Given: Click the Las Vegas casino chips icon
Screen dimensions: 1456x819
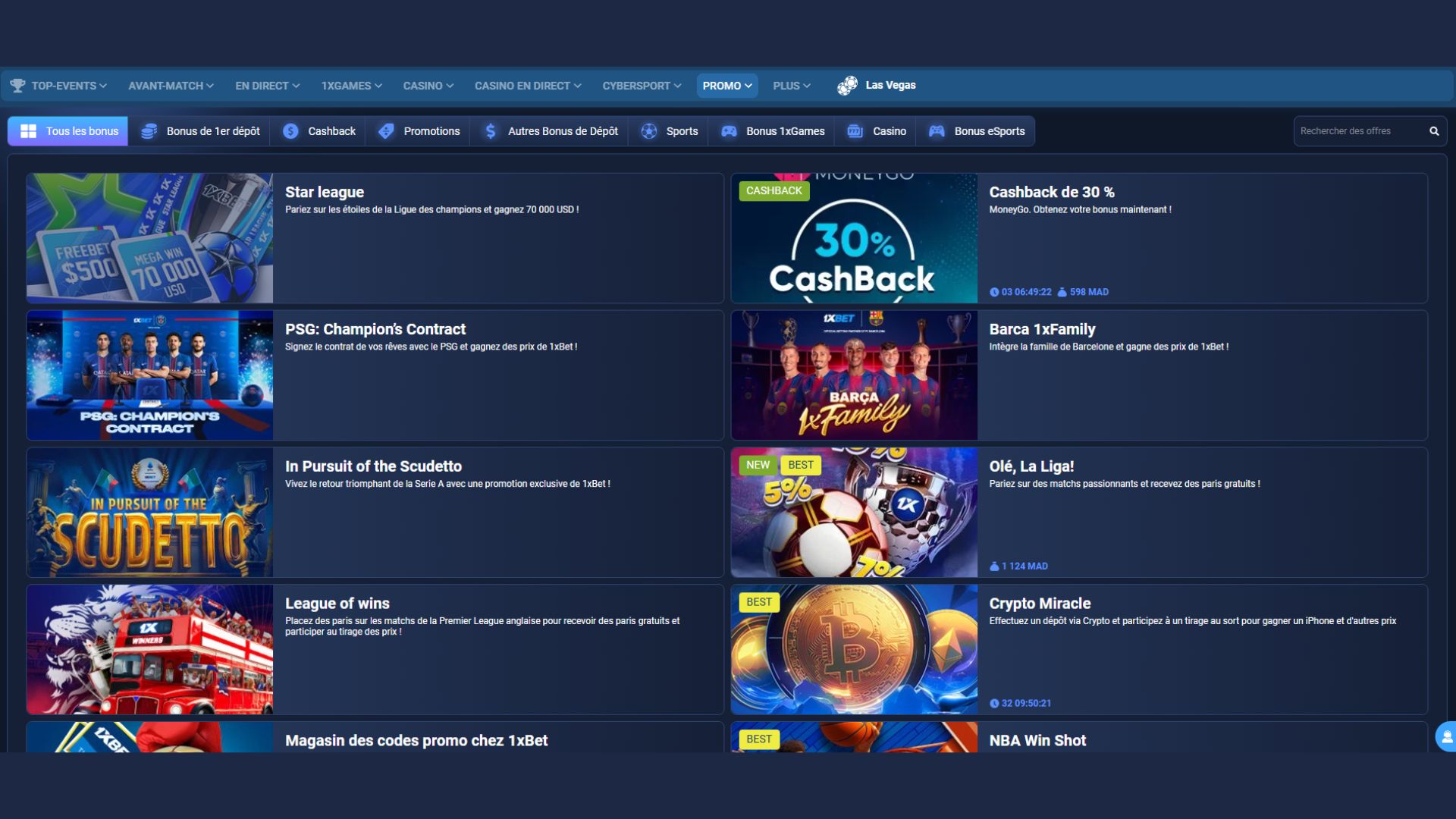Looking at the screenshot, I should (x=847, y=86).
